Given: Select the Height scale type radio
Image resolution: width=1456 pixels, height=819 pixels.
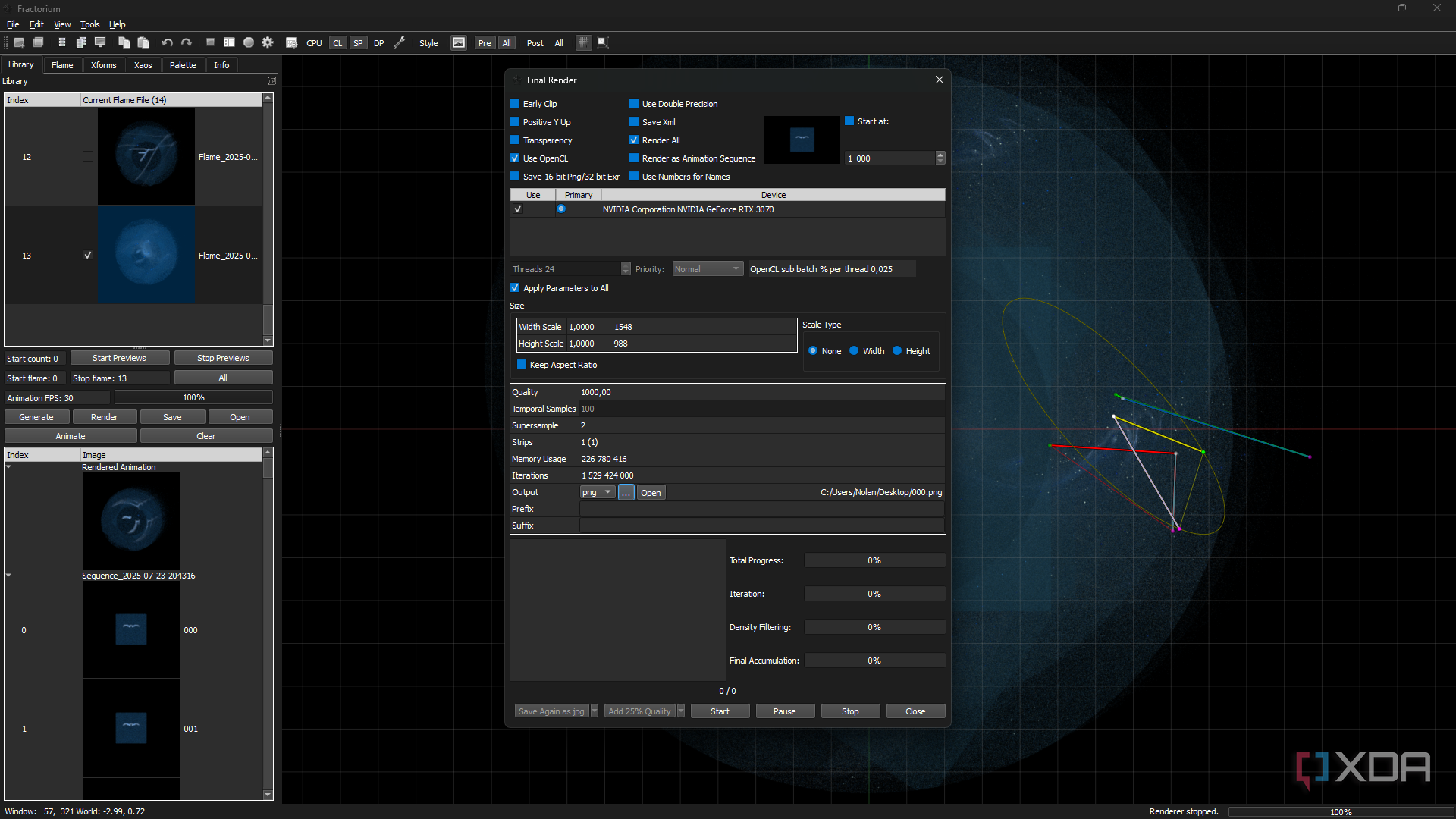Looking at the screenshot, I should [897, 351].
